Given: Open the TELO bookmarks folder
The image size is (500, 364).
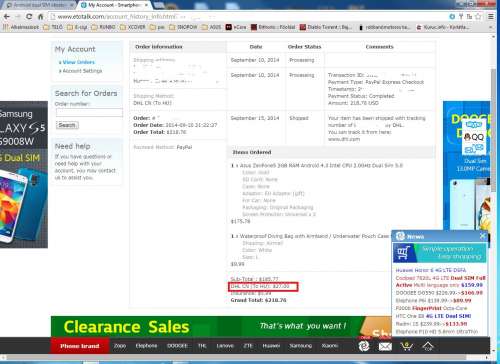Looking at the screenshot, I should point(53,27).
